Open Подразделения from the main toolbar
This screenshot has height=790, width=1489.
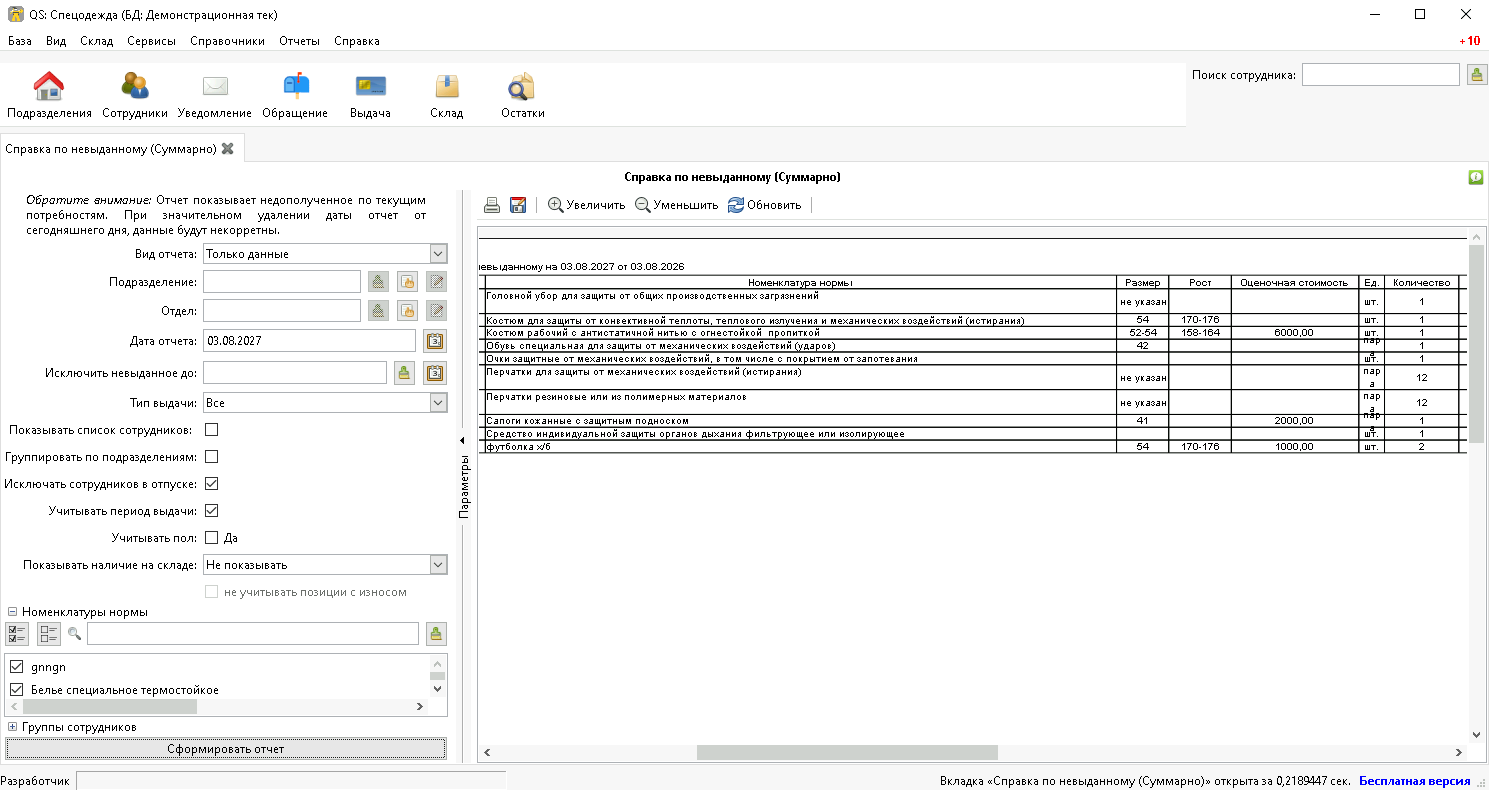pyautogui.click(x=49, y=96)
